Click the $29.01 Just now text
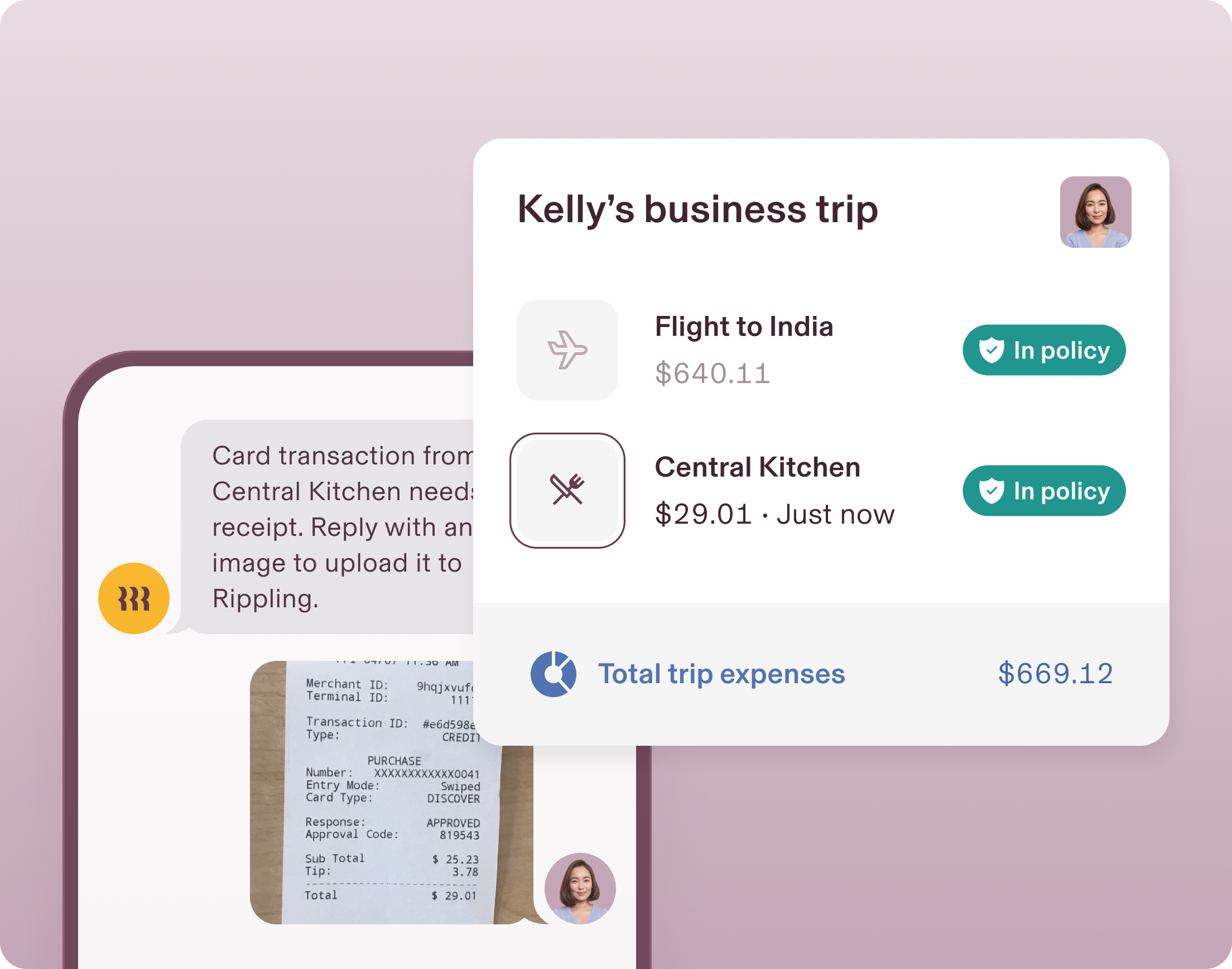 tap(774, 515)
